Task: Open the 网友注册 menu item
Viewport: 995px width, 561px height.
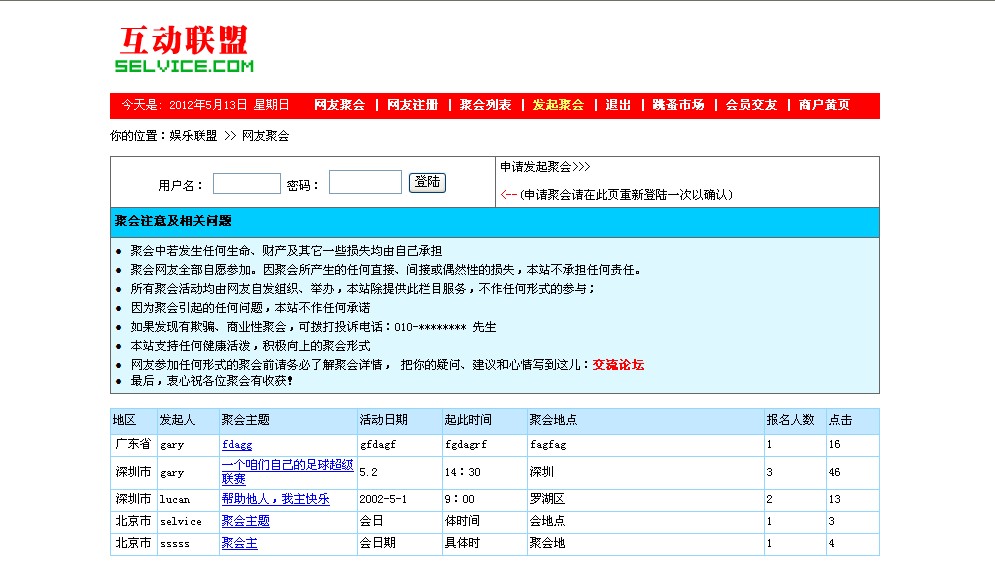Action: click(x=412, y=105)
